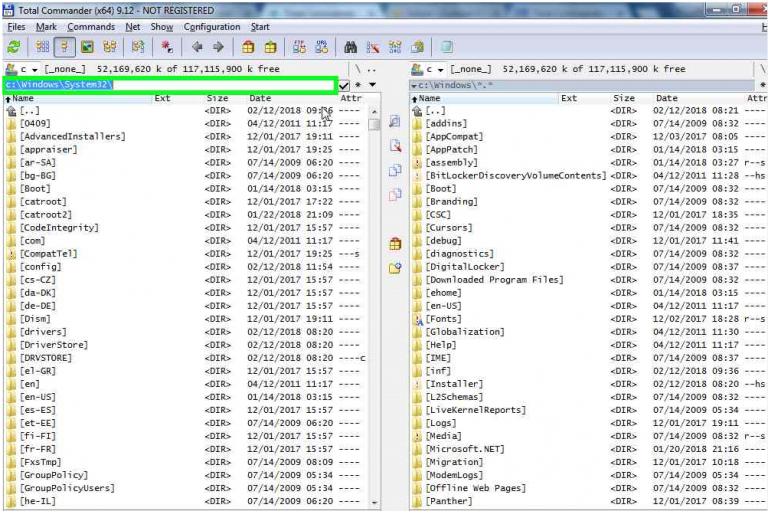The width and height of the screenshot is (768, 511).
Task: Click left panel root directory backslash button
Action: (357, 69)
